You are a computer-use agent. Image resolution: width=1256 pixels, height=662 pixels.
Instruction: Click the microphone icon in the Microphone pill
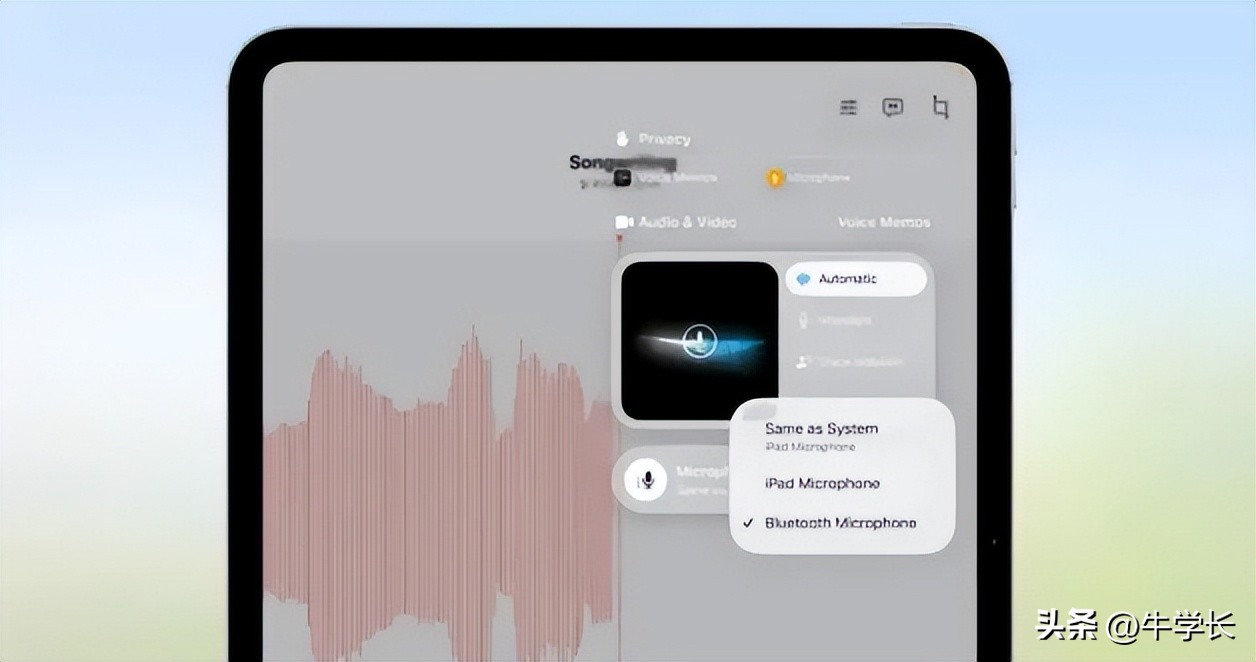tap(648, 479)
